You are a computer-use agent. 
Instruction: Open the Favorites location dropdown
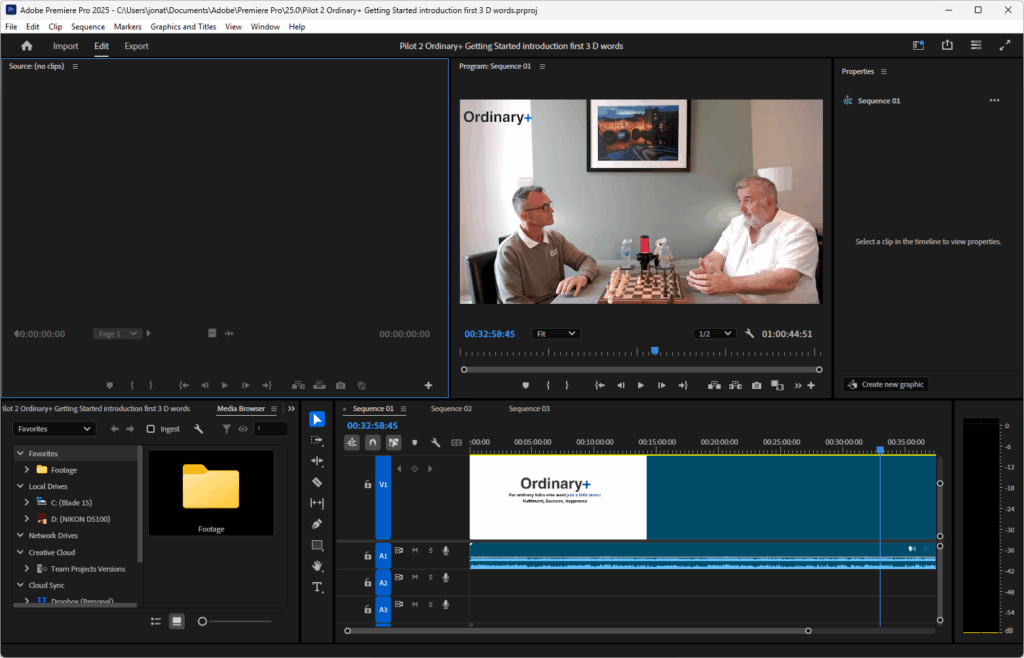tap(54, 429)
